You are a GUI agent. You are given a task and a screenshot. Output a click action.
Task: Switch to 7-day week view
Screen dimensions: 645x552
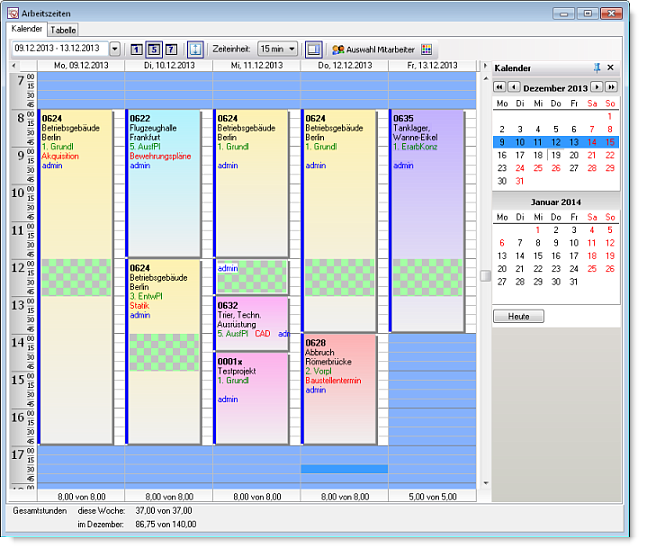point(171,48)
